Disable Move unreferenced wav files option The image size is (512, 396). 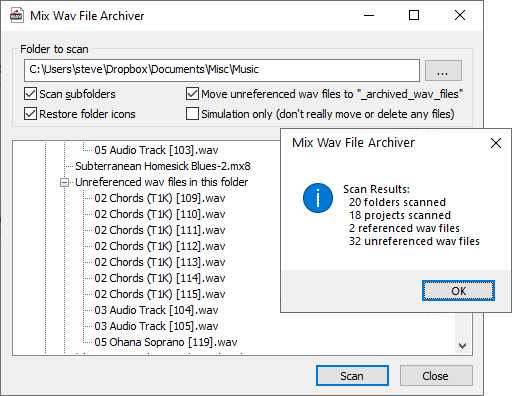(x=192, y=94)
